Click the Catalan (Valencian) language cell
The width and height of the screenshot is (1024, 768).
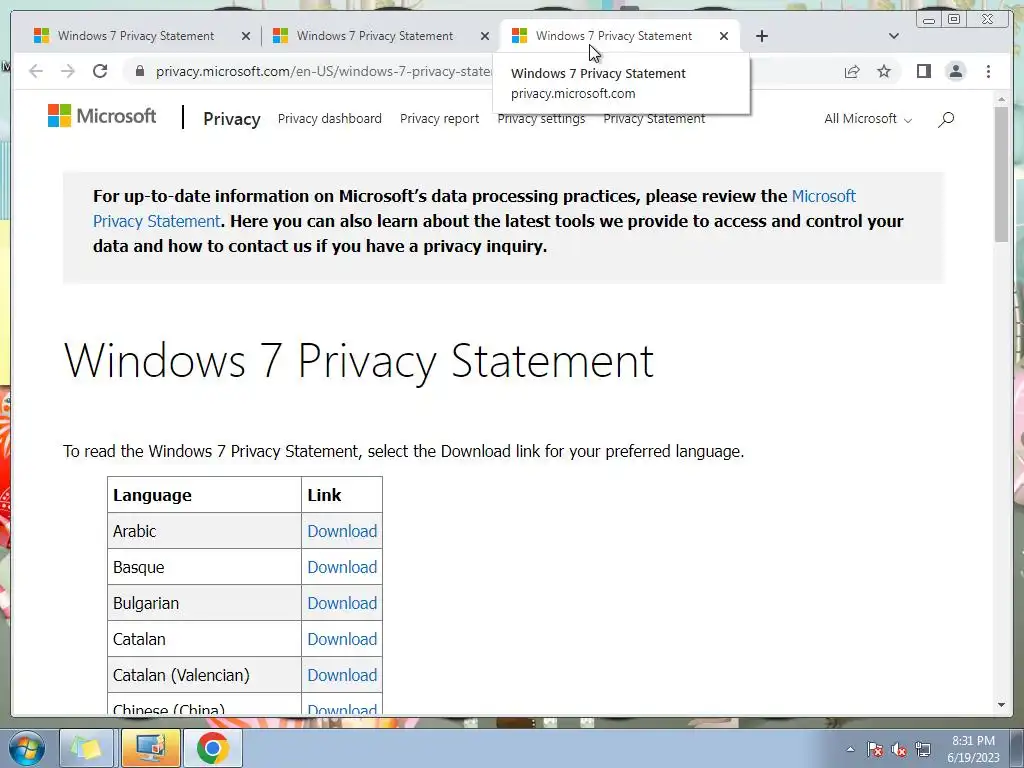204,675
